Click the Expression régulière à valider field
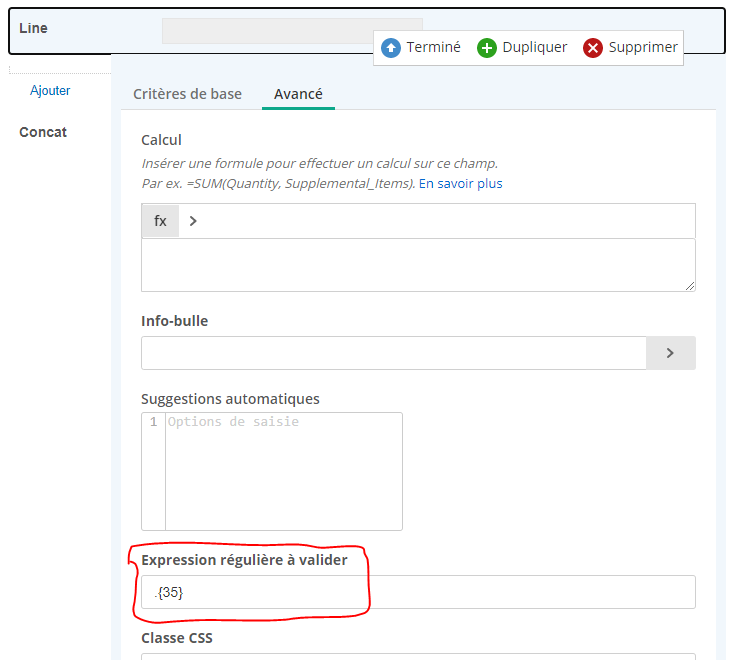733x660 pixels. tap(418, 592)
